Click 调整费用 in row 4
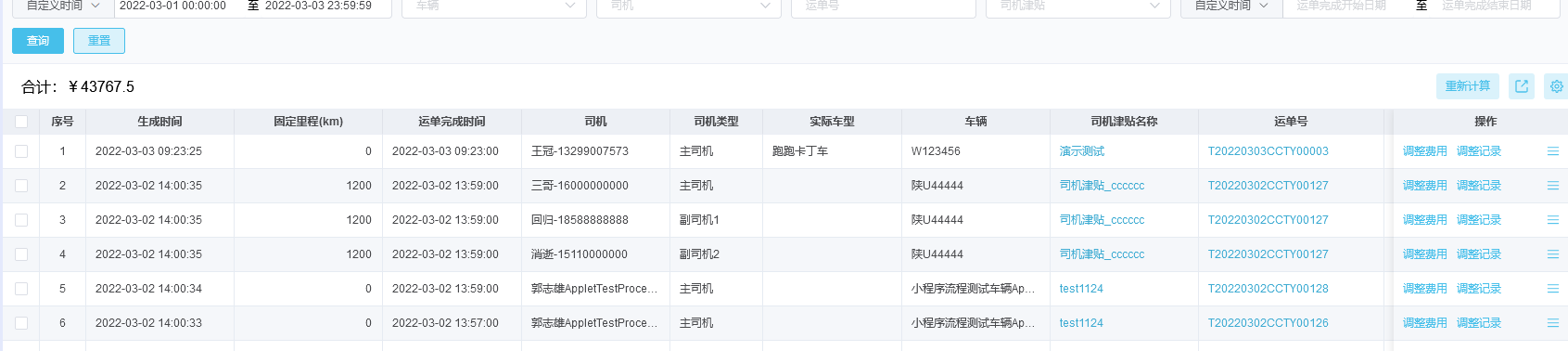1568x351 pixels. (1424, 254)
